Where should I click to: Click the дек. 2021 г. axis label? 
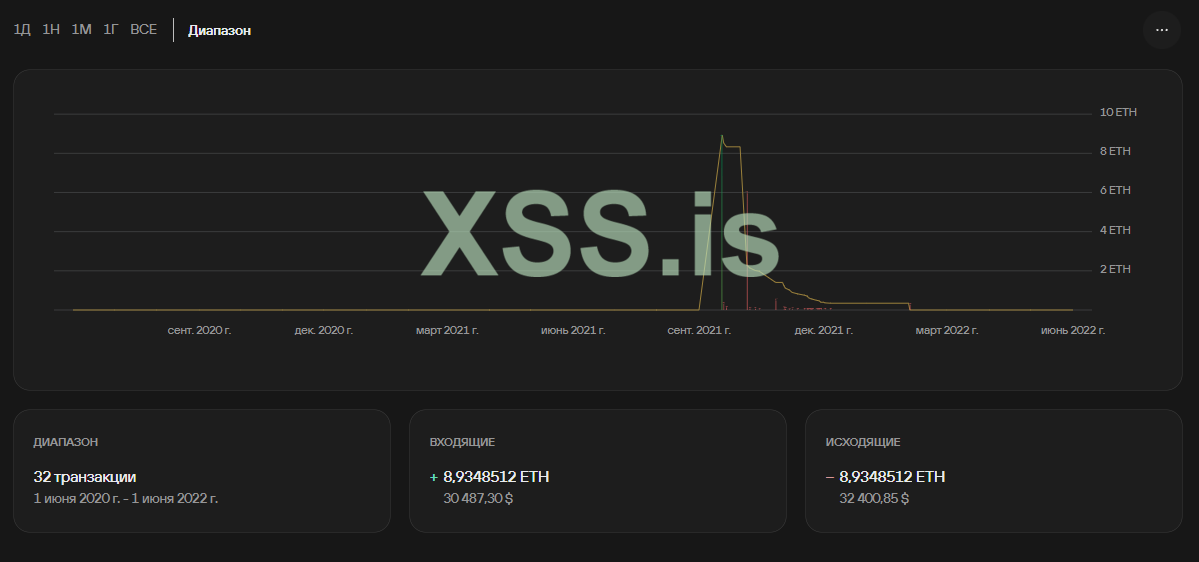point(824,330)
